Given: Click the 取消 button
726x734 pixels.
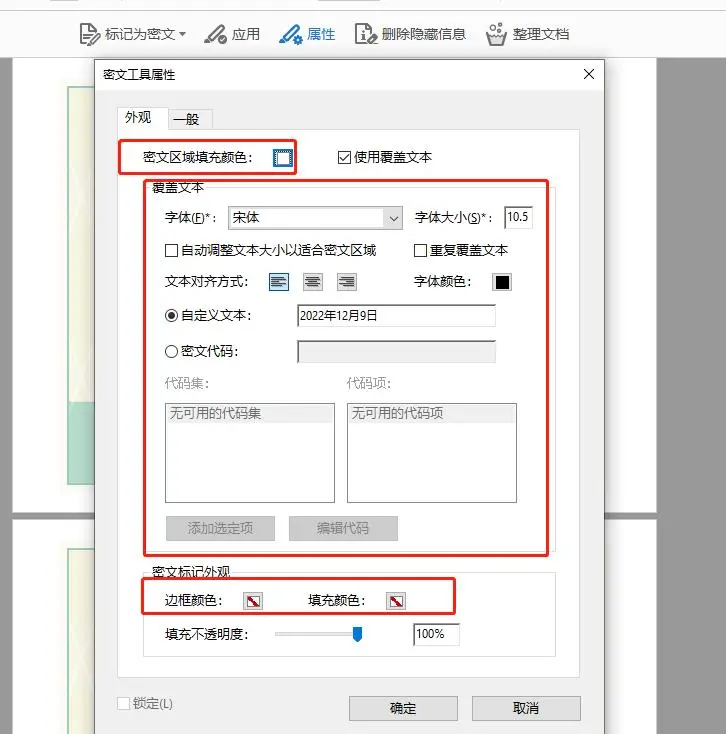Looking at the screenshot, I should pos(526,708).
